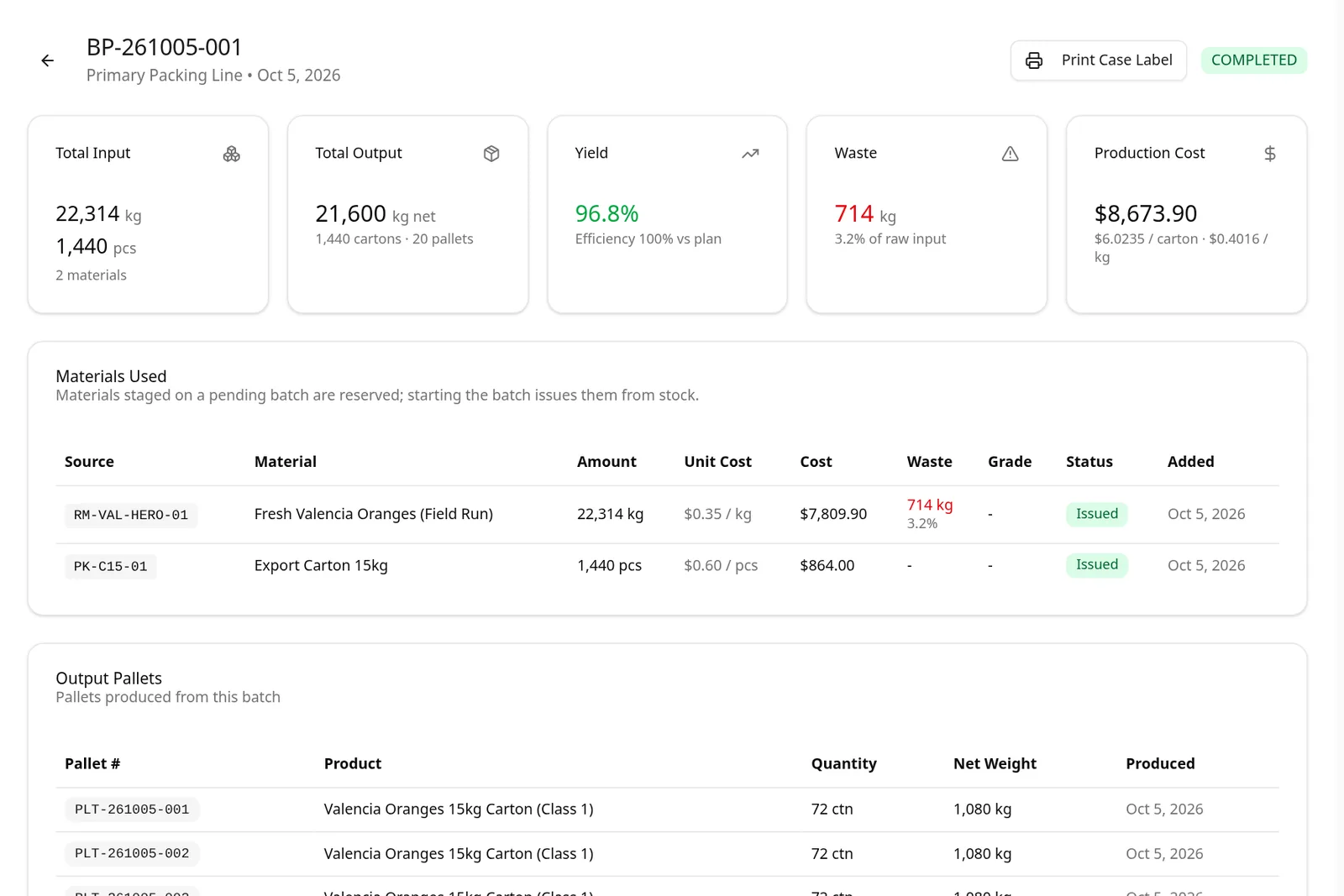1344x896 pixels.
Task: Click Fresh Valencia Oranges (Field Run) material
Action: 374,514
